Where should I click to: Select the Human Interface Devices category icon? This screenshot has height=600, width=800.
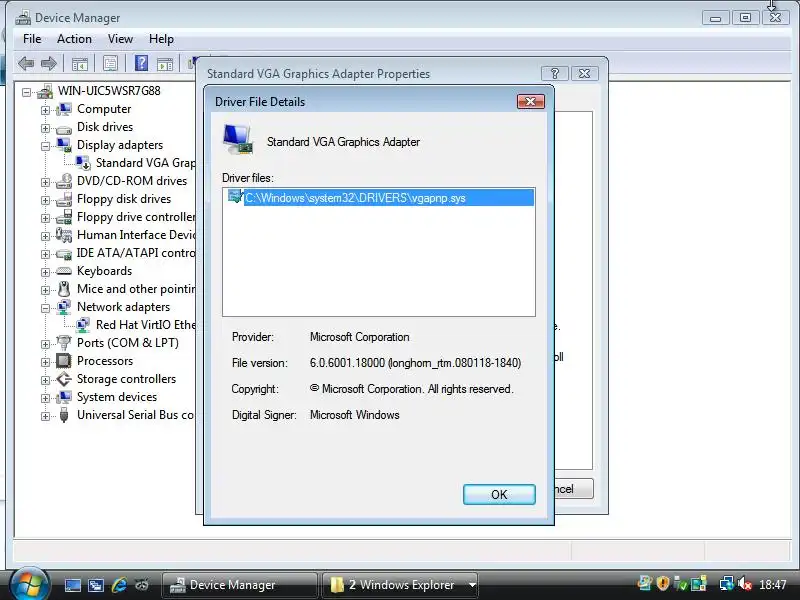[64, 235]
